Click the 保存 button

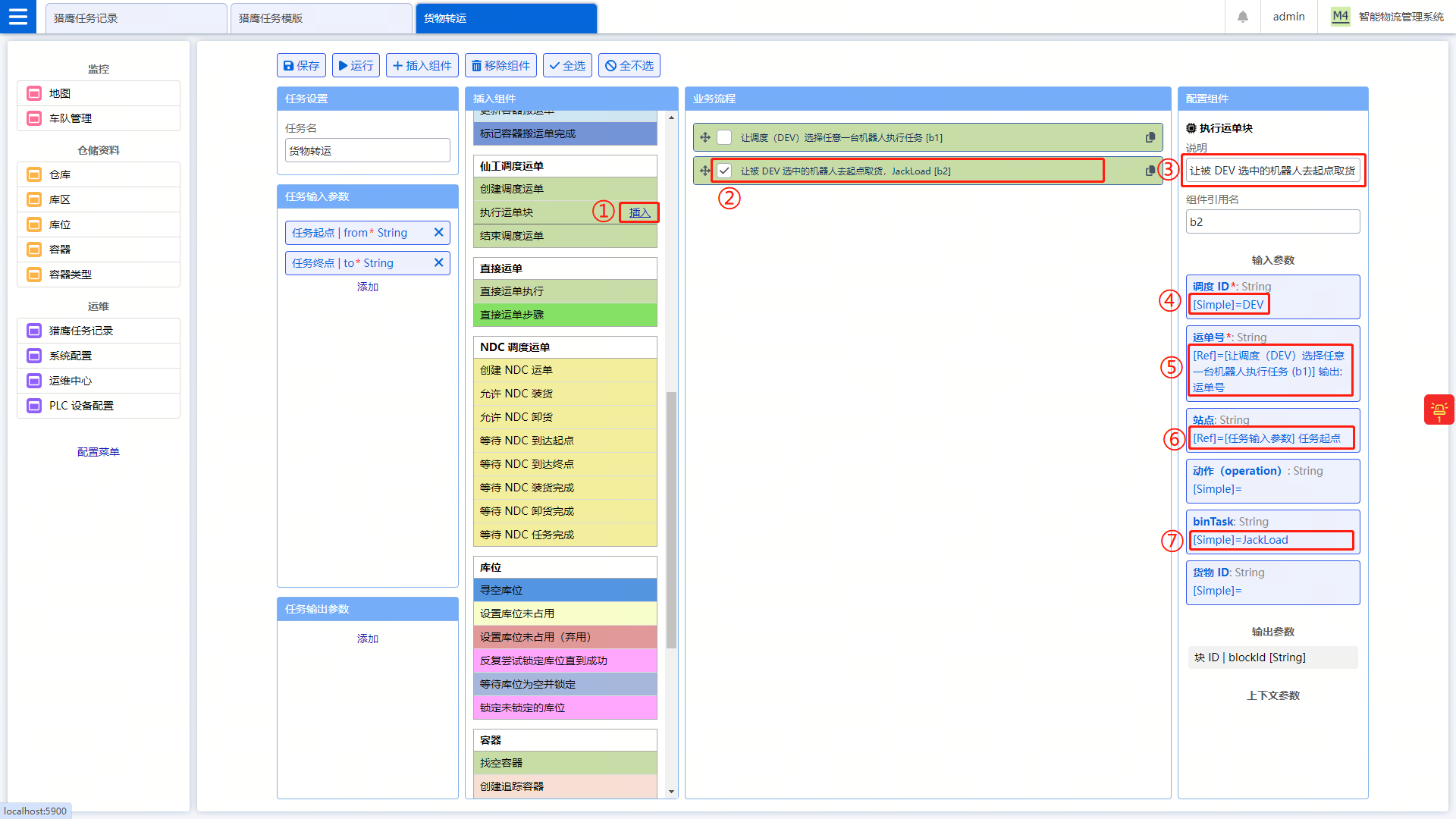pyautogui.click(x=301, y=65)
